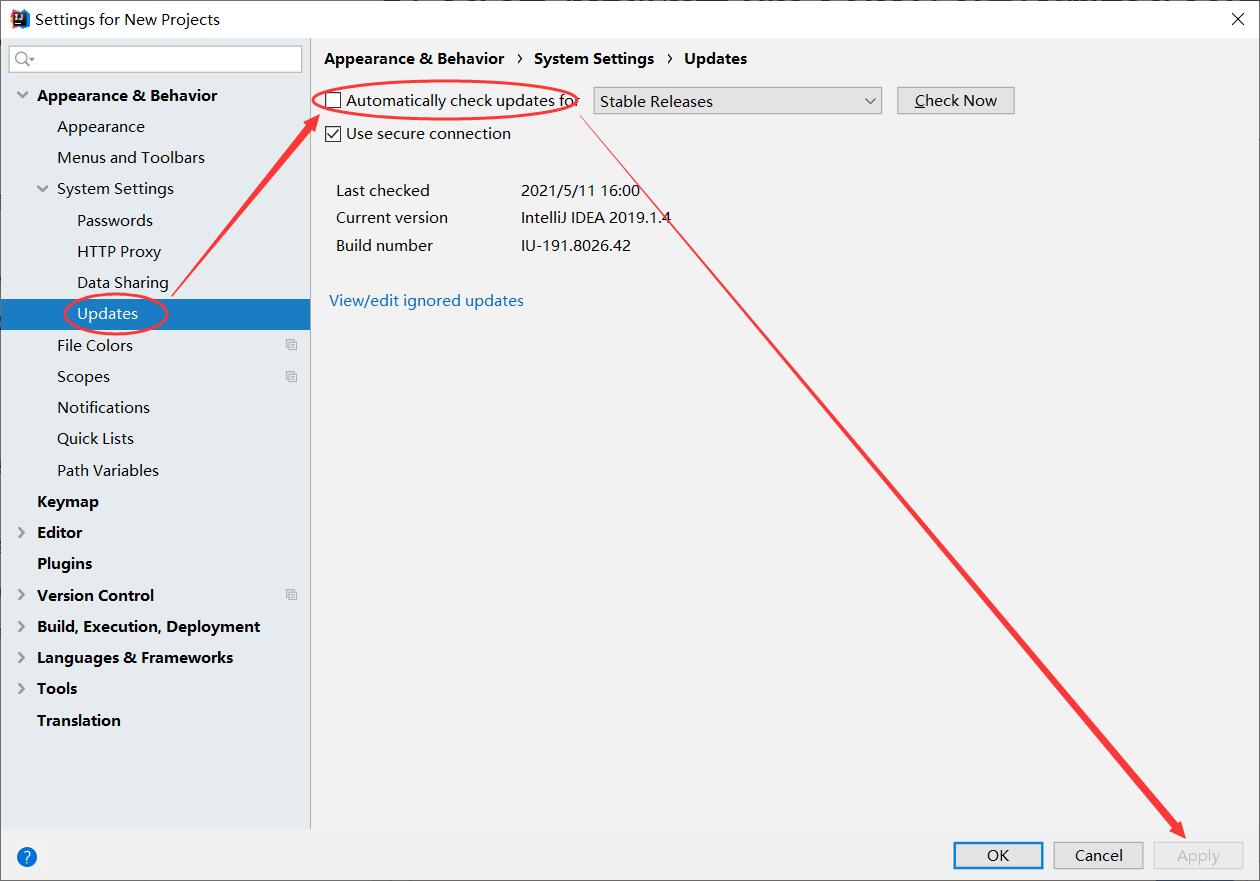This screenshot has width=1260, height=881.
Task: Click the IntelliJ logo in title bar
Action: coord(19,19)
